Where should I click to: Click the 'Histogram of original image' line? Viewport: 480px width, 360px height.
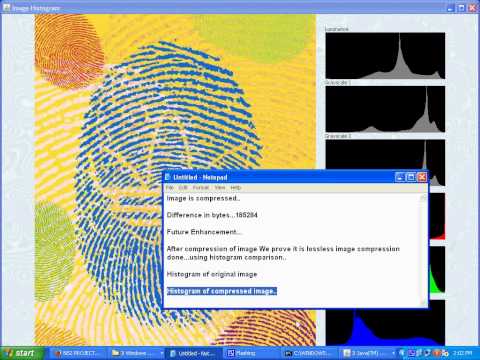(212, 274)
